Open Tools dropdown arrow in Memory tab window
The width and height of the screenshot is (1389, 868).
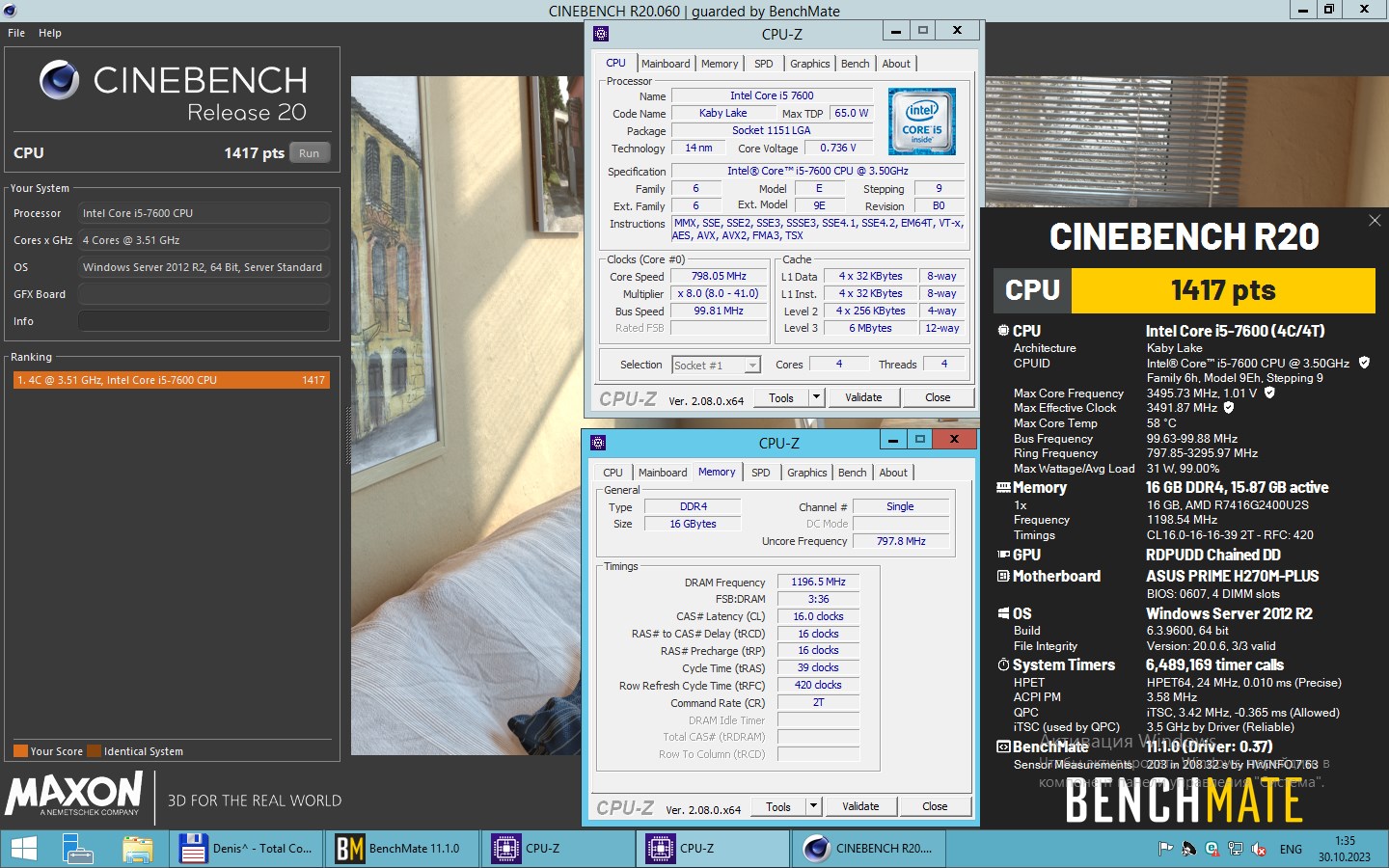pos(813,806)
